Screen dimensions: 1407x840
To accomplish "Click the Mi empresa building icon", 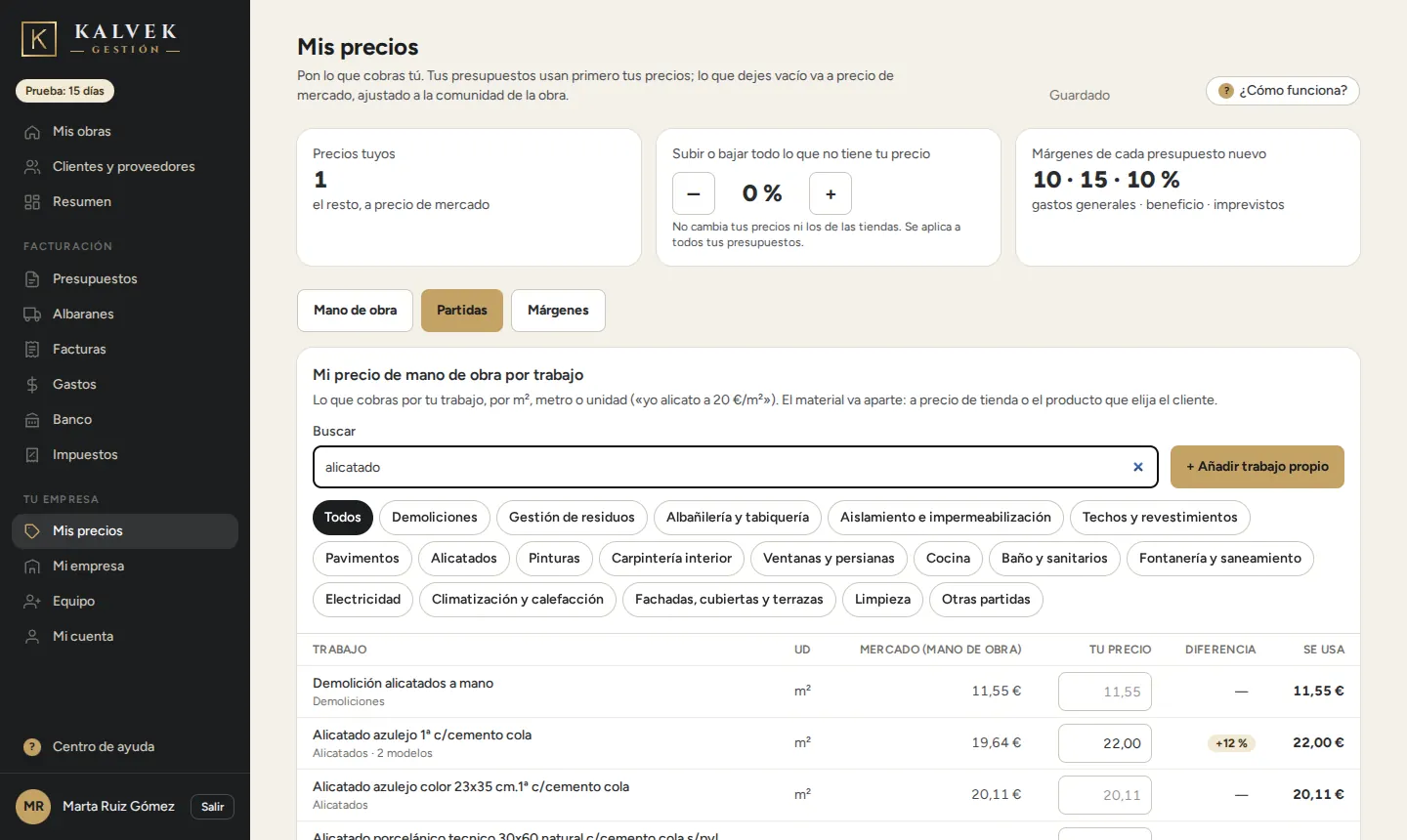I will [32, 567].
